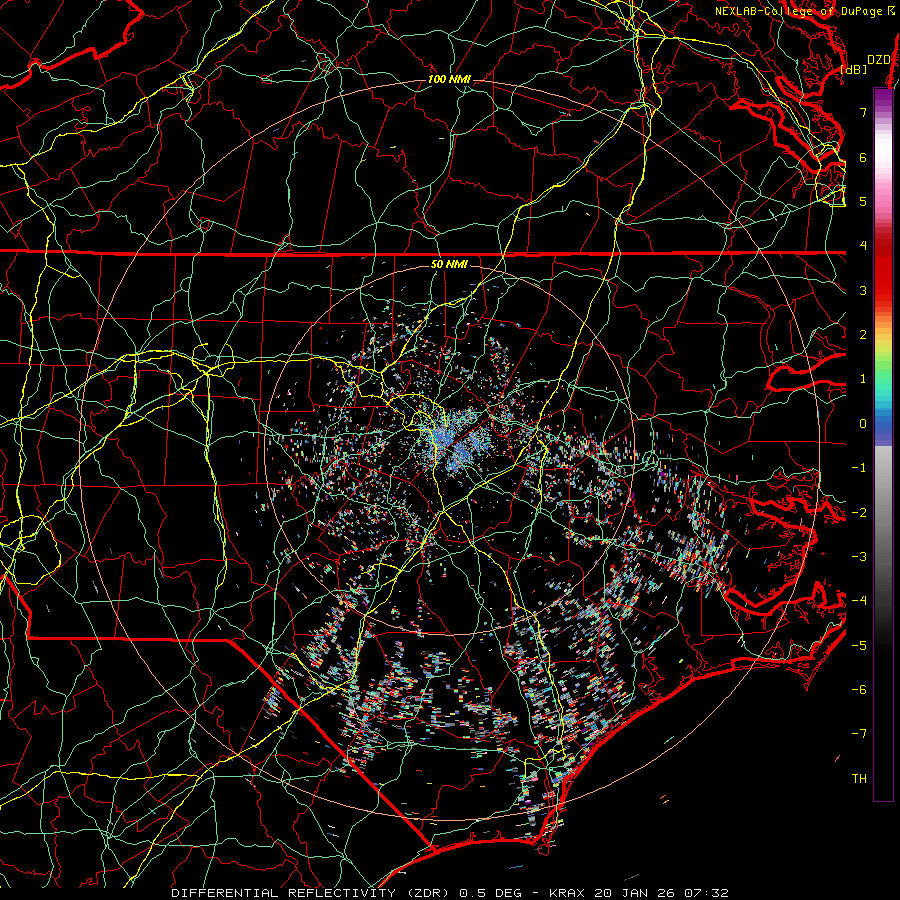
Task: Click the TH label below the scale
Action: (x=859, y=778)
